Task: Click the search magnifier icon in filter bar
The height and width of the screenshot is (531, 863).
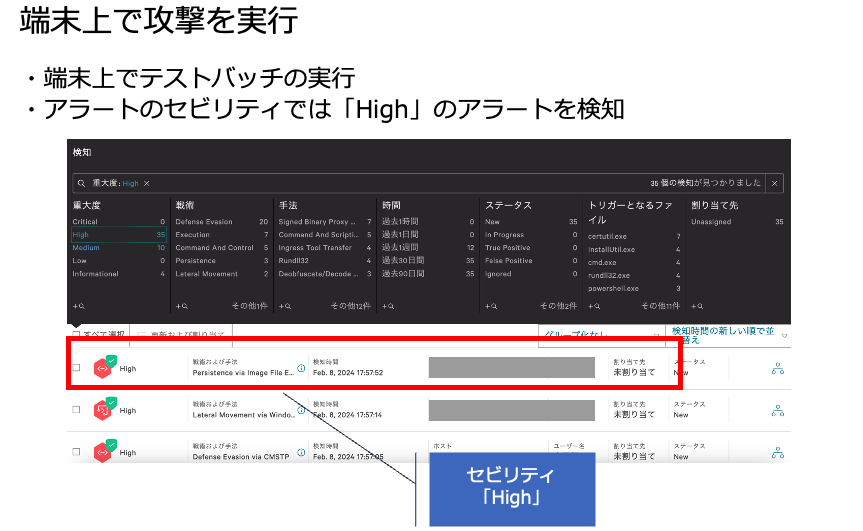Action: (x=81, y=183)
